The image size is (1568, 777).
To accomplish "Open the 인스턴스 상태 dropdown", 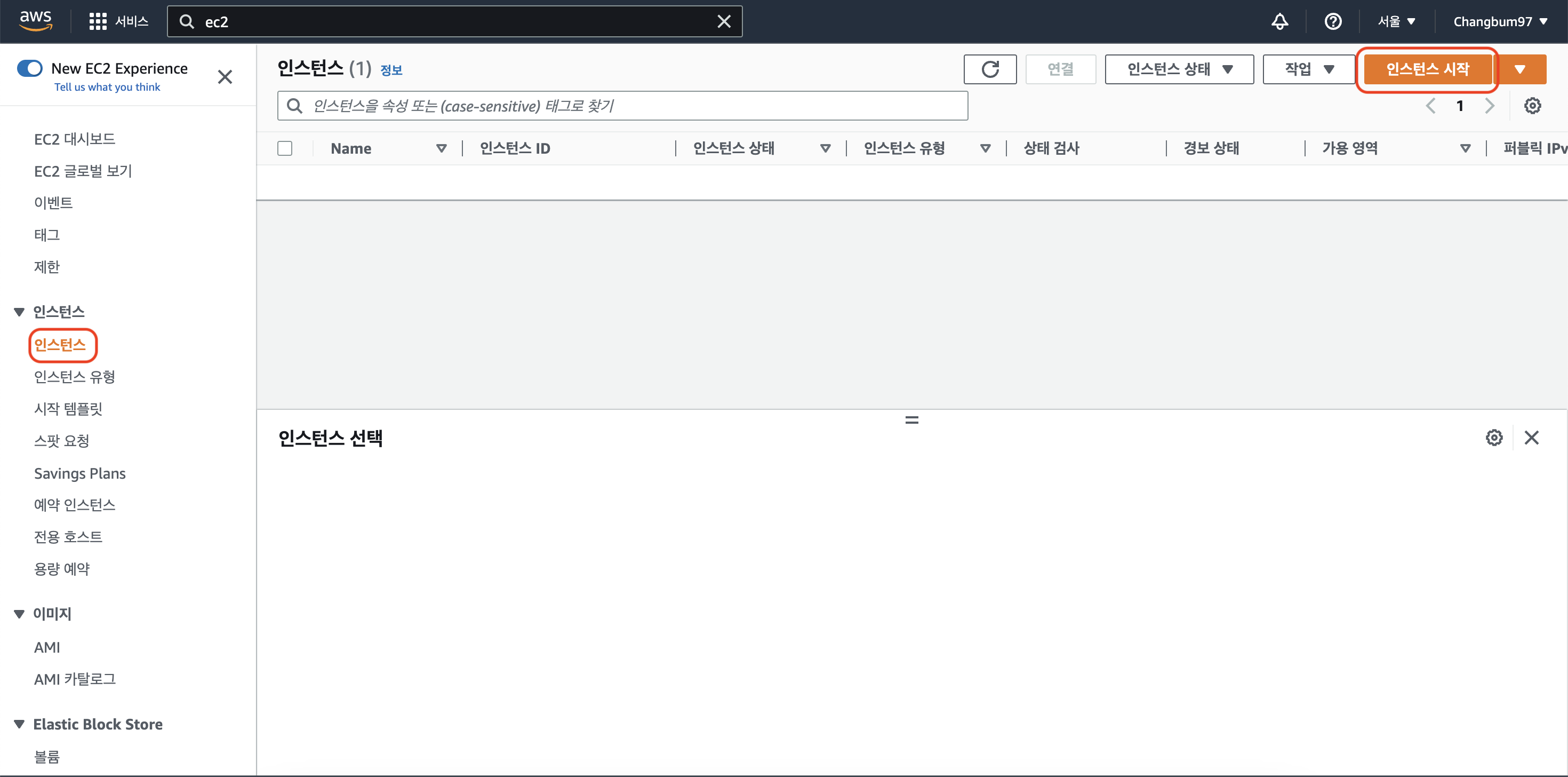I will point(1179,69).
